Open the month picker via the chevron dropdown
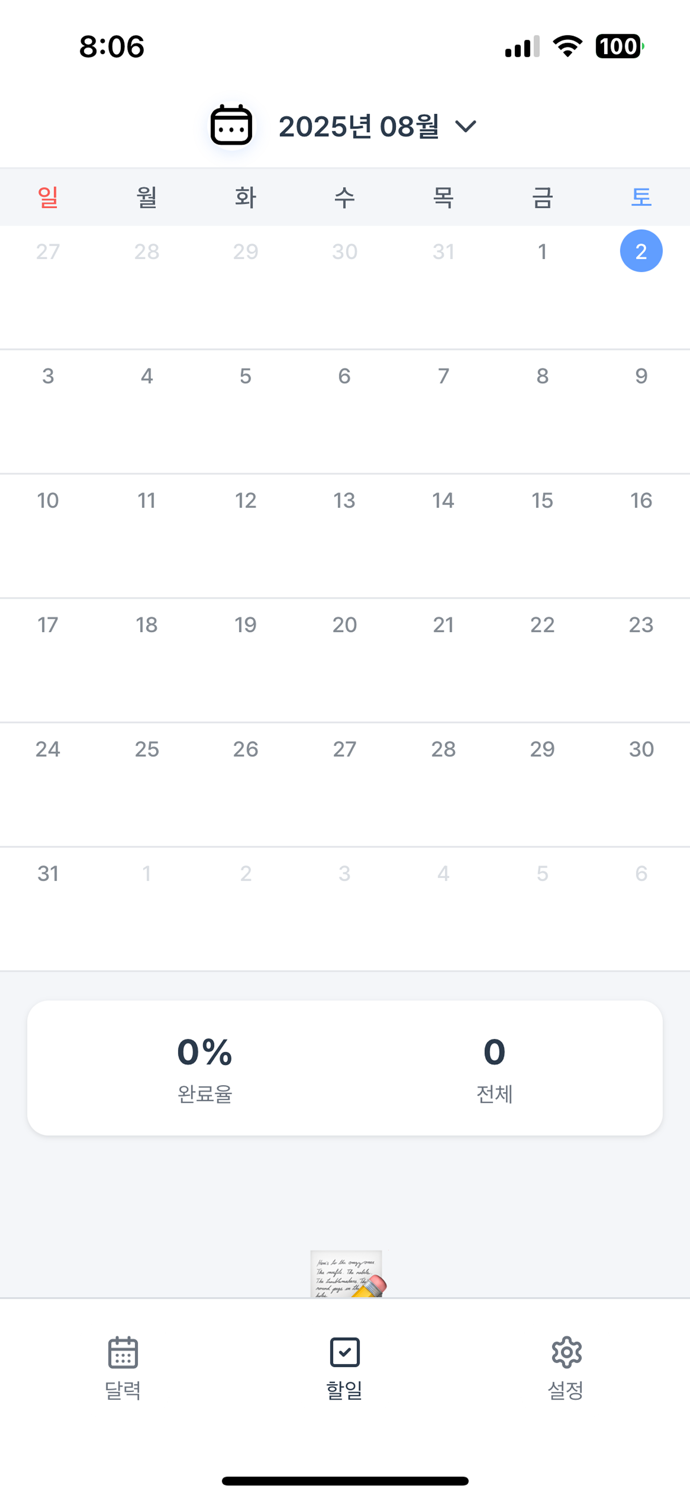The image size is (690, 1500). (x=466, y=127)
